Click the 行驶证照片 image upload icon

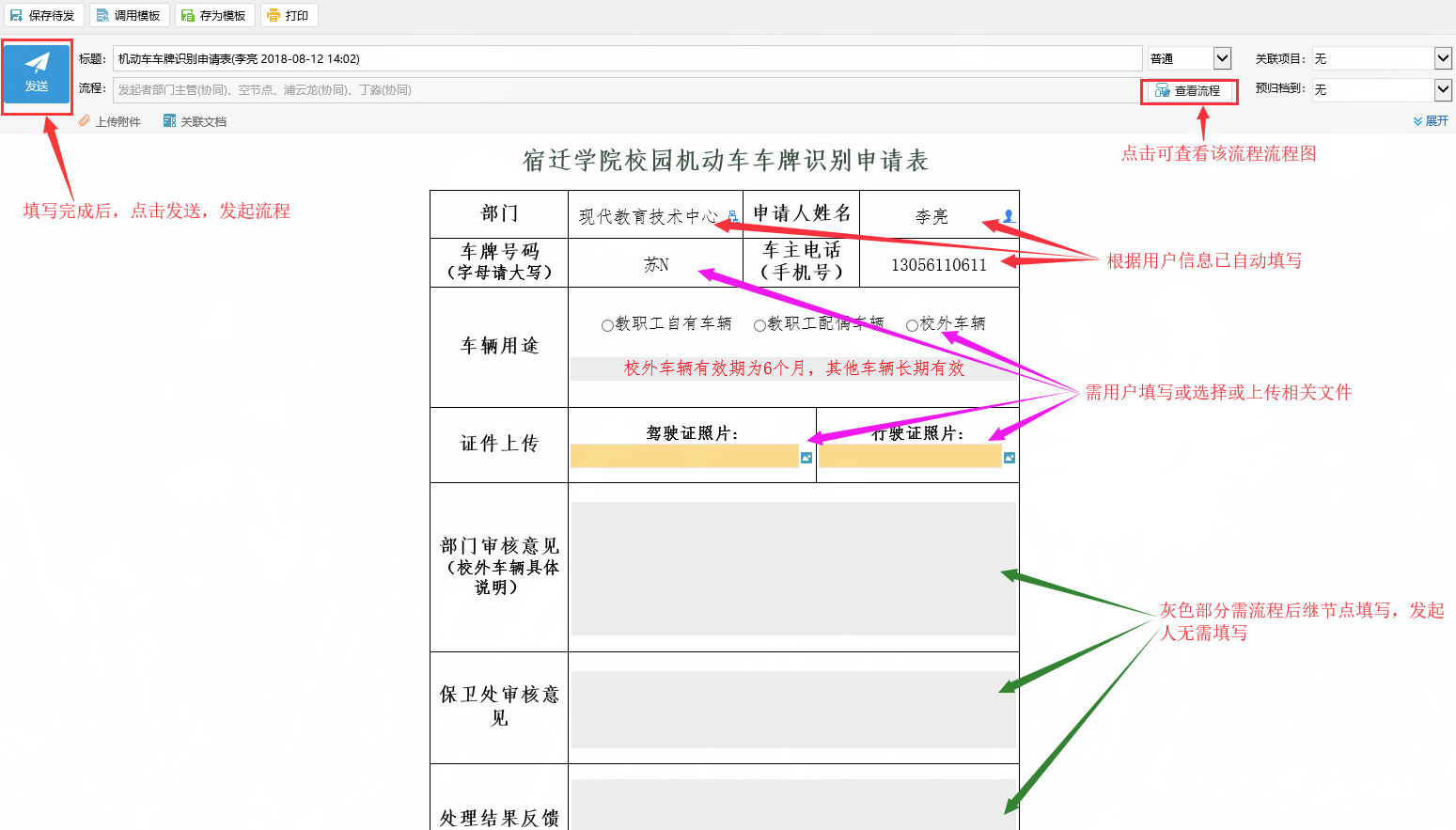[1010, 458]
